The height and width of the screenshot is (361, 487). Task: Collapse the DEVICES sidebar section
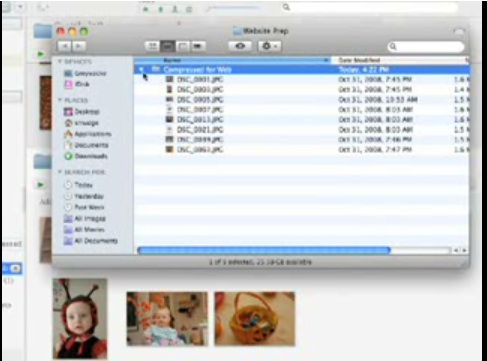60,61
